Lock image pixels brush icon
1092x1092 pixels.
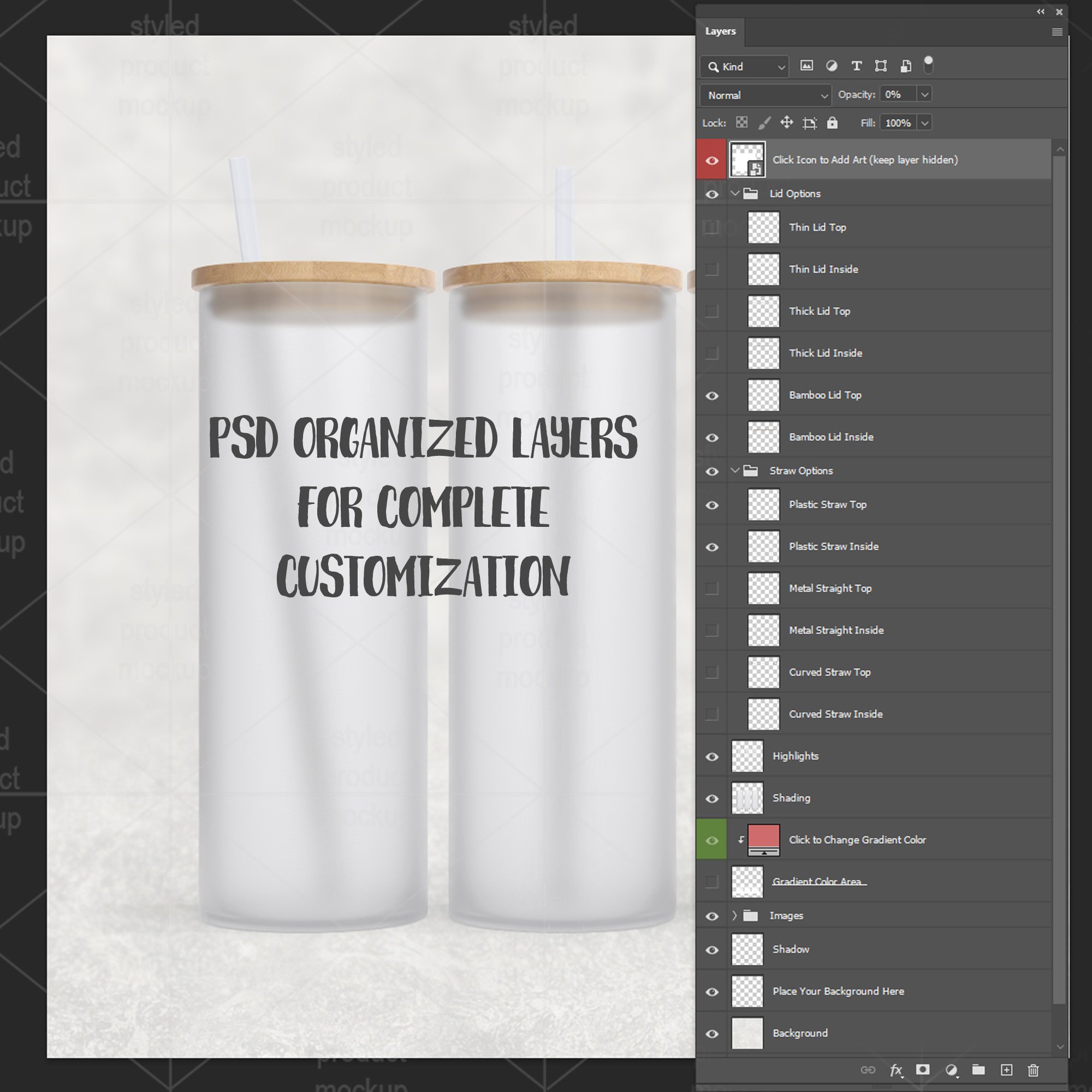coord(764,122)
